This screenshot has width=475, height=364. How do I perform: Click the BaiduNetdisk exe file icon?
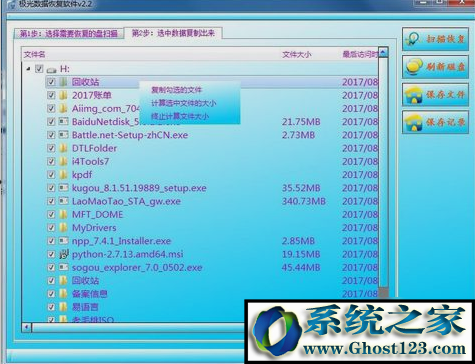(x=63, y=121)
